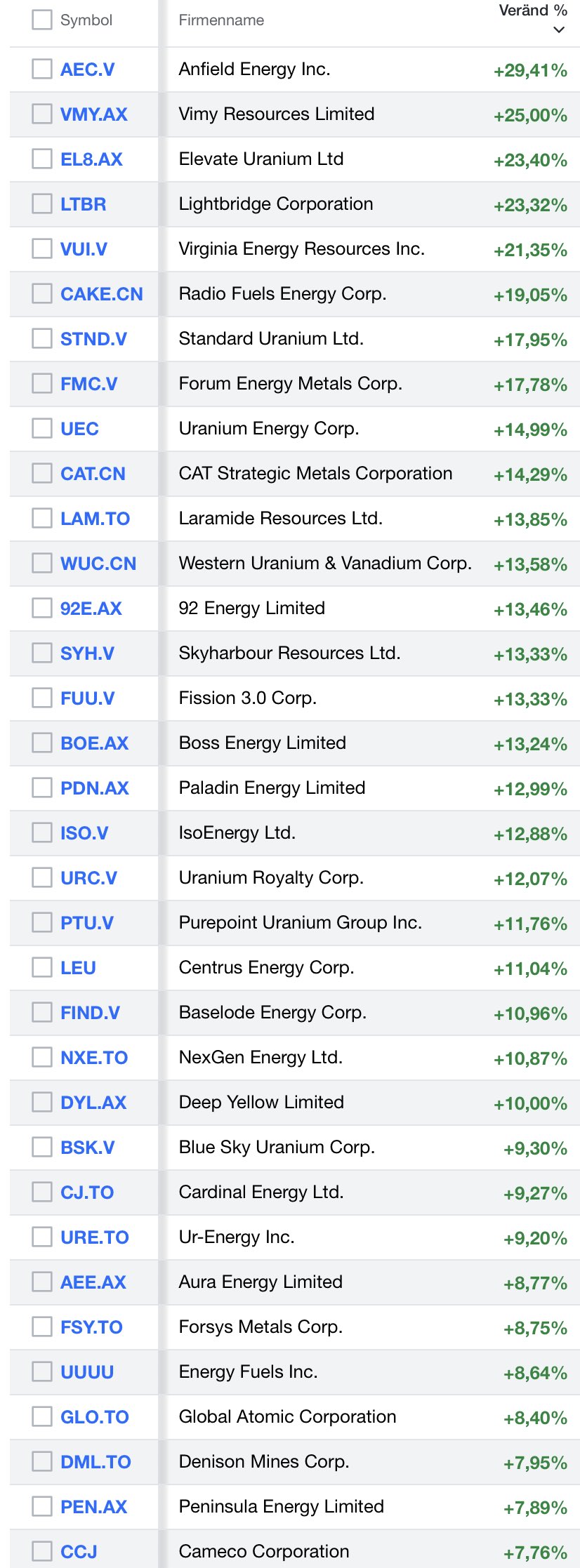
Task: Sort the table by Symbol column
Action: pos(86,20)
